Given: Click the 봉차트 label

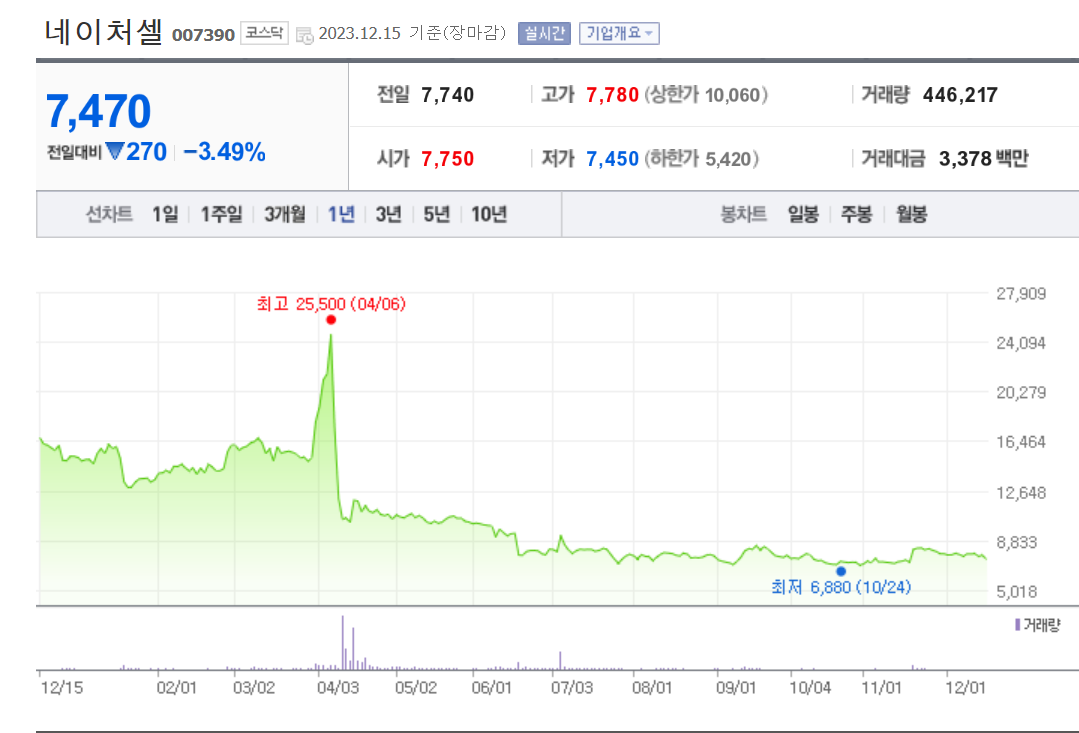Looking at the screenshot, I should point(743,214).
